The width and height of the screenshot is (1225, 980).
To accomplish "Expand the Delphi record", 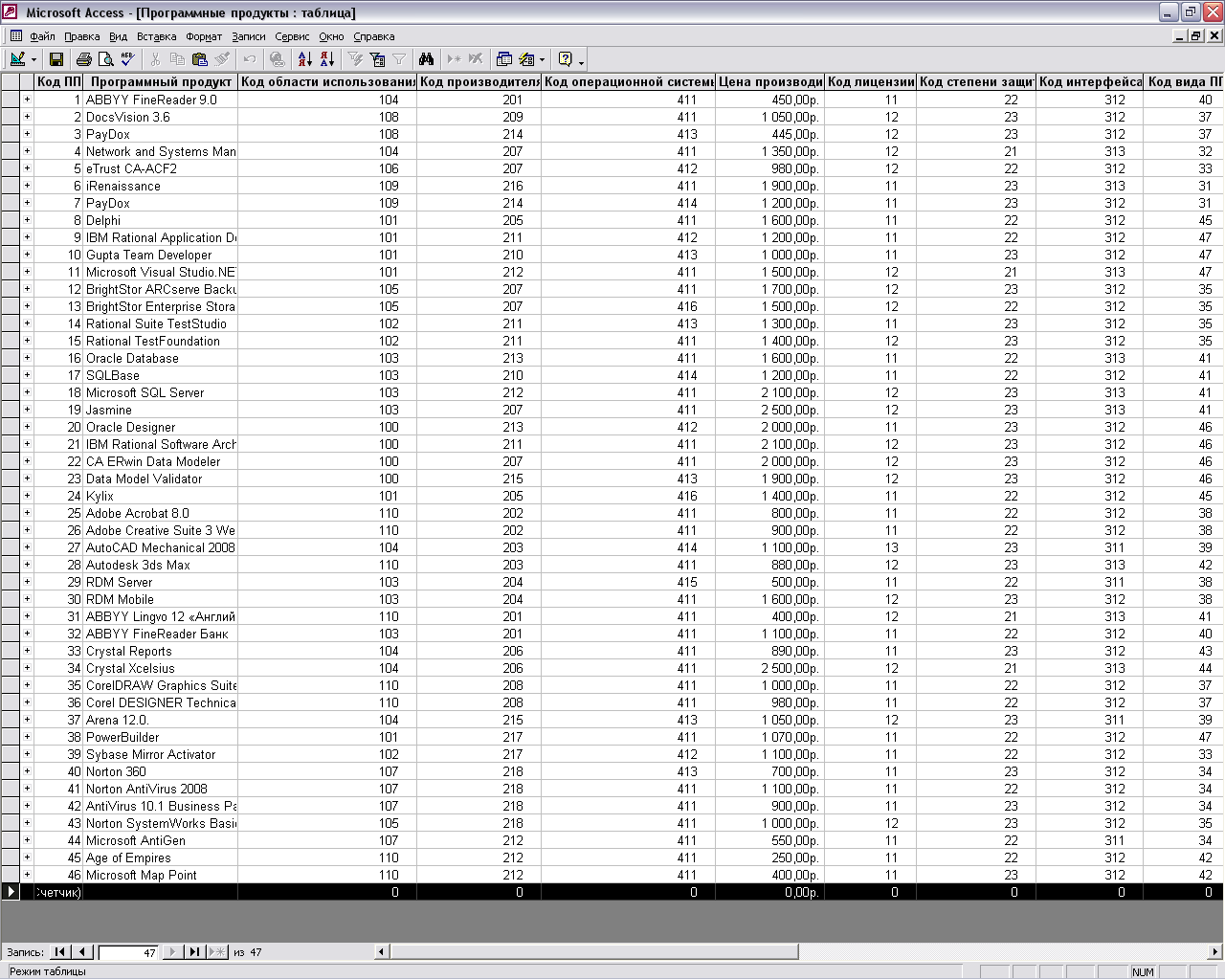I will (27, 220).
